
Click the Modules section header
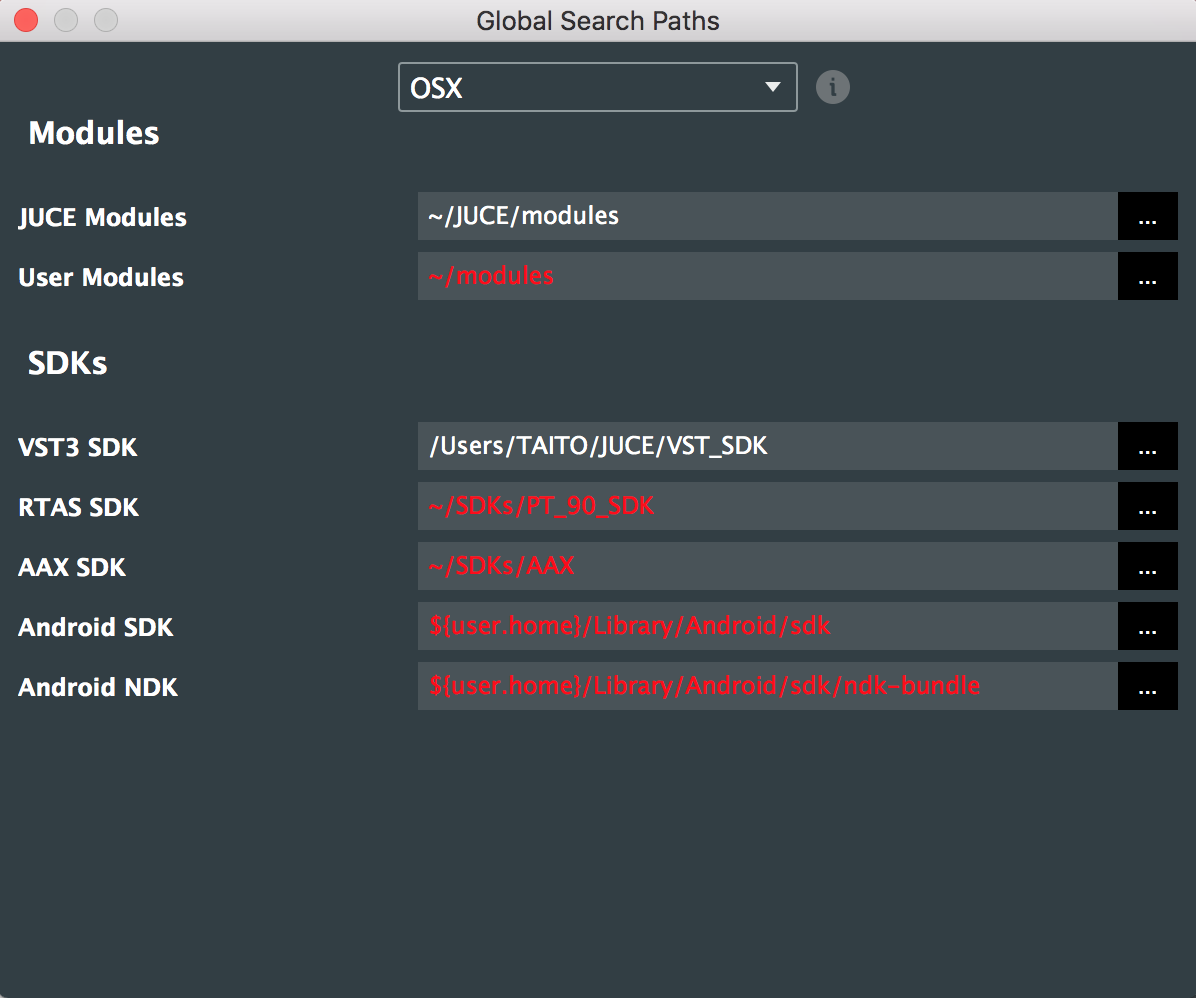(x=93, y=132)
